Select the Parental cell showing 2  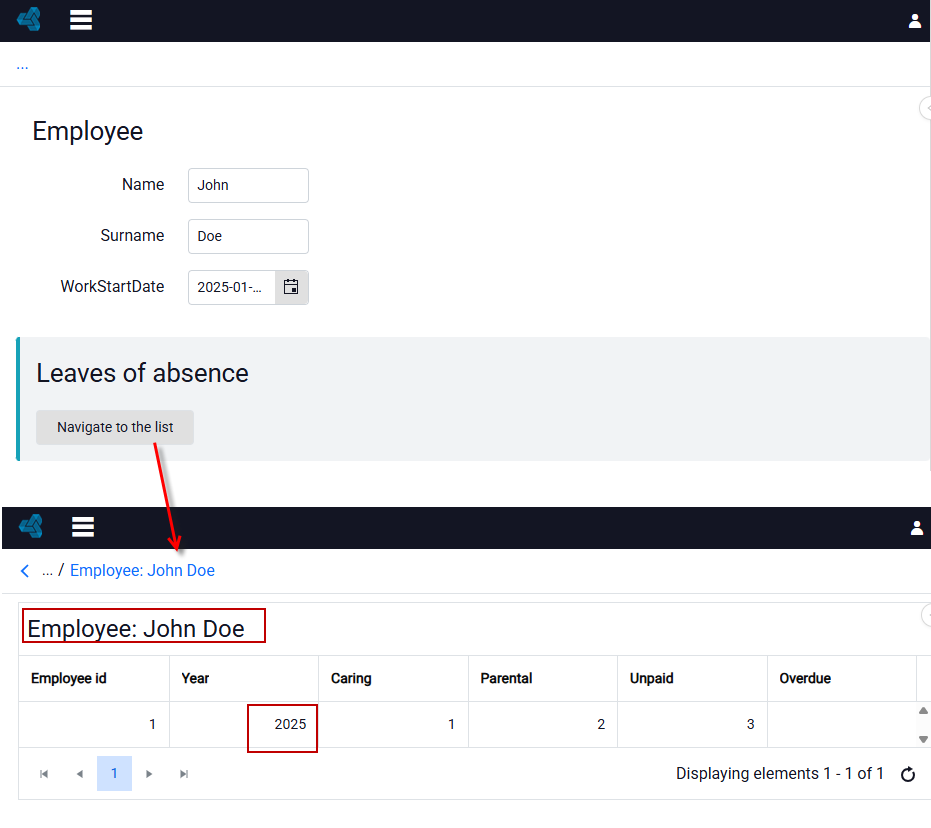(x=543, y=725)
